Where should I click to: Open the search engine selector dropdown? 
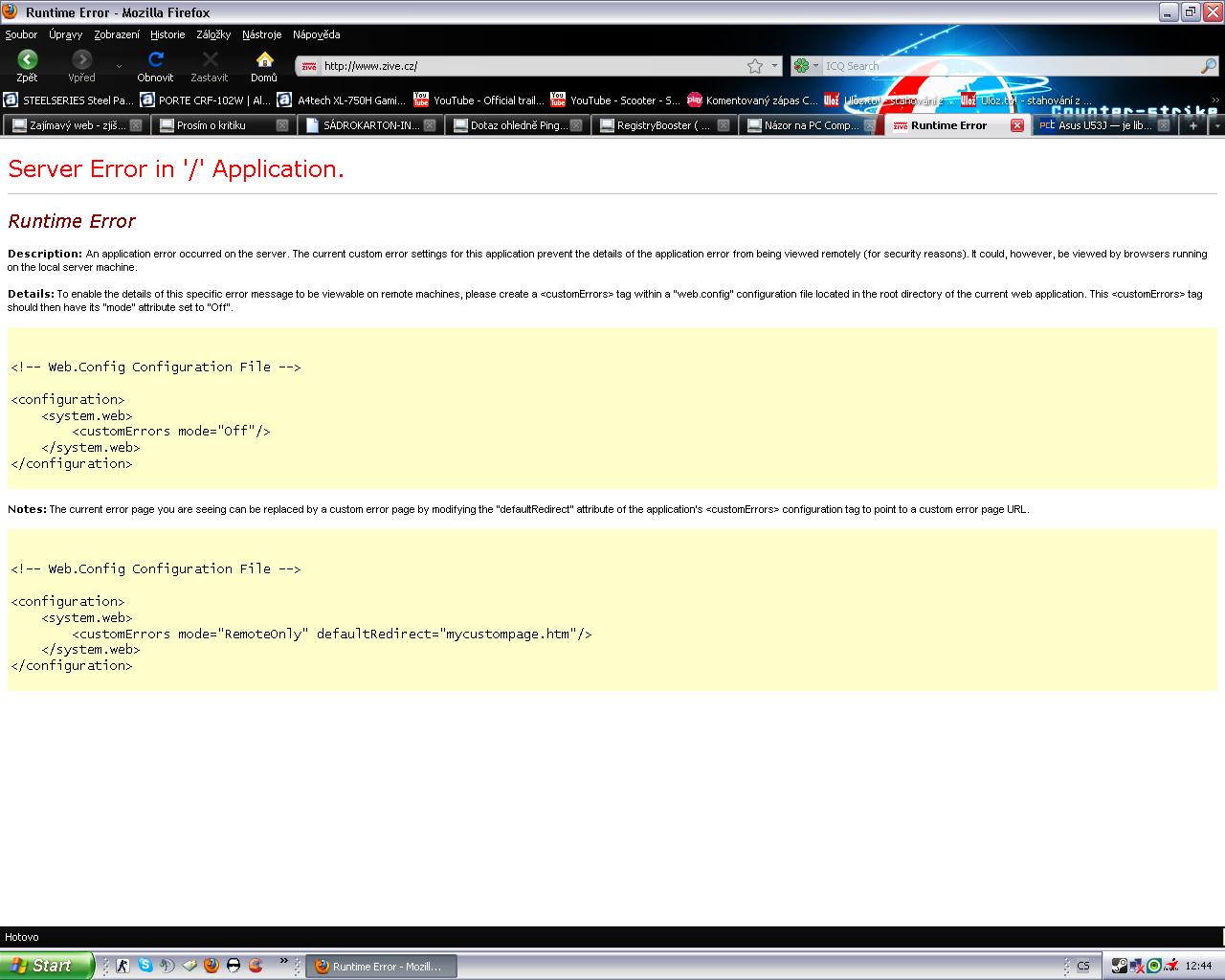pos(806,66)
